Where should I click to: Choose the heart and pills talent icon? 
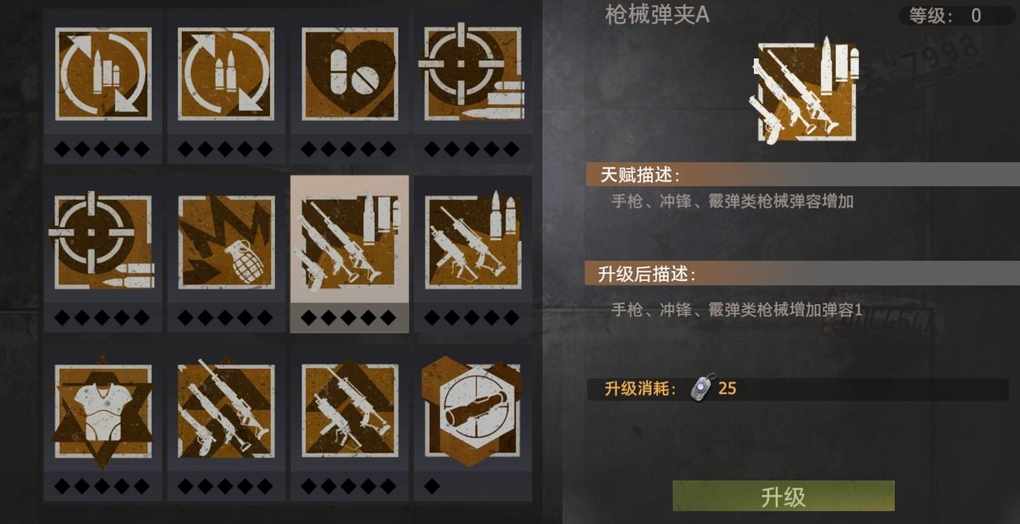coord(350,73)
